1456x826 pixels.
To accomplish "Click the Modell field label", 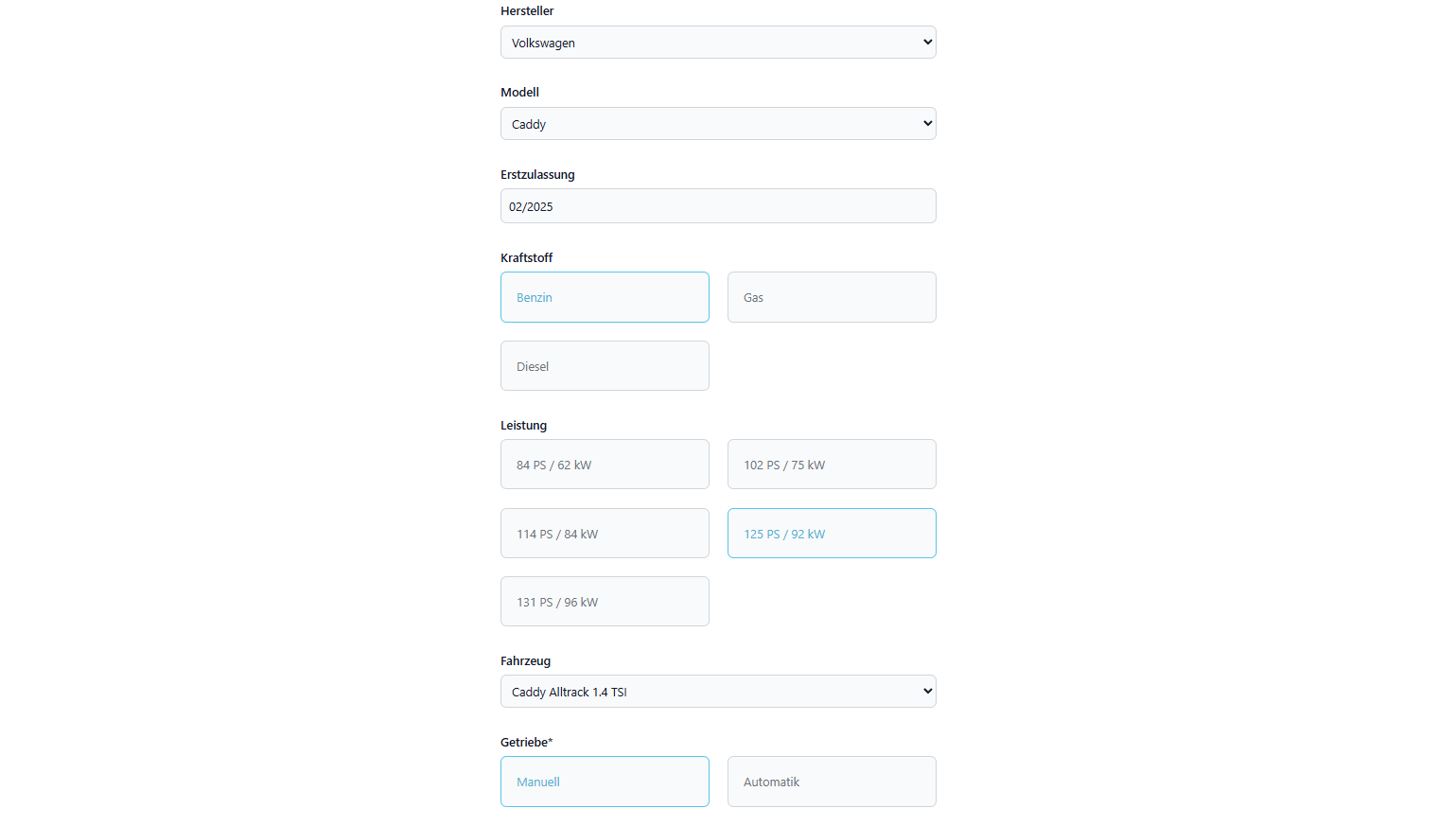I will (519, 93).
